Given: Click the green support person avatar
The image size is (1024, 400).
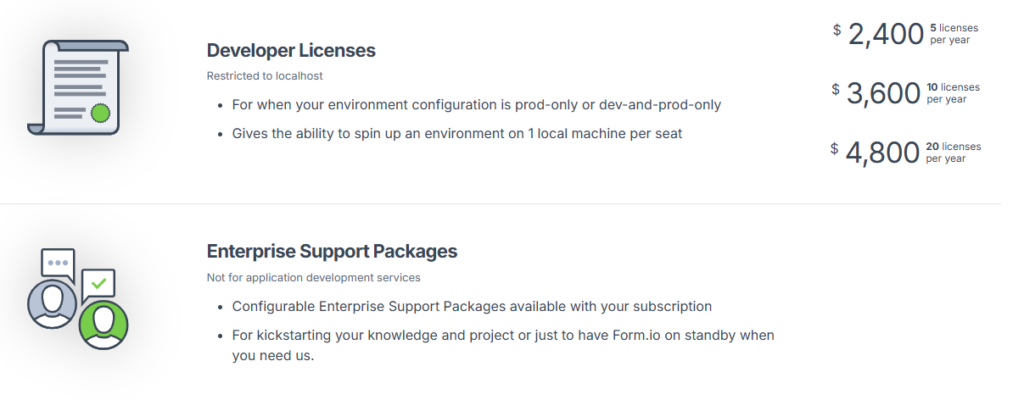Looking at the screenshot, I should [x=103, y=324].
